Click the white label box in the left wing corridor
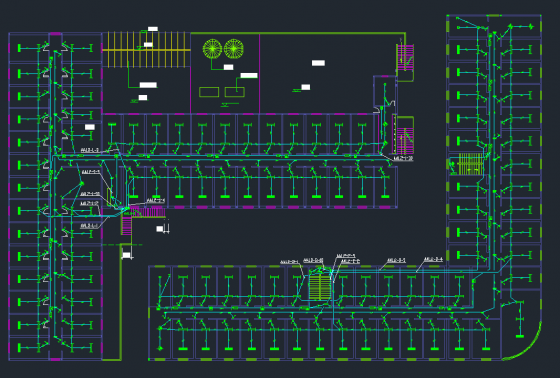The image size is (560, 378). (90, 127)
